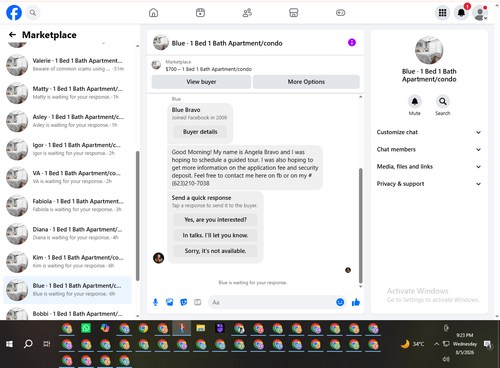Open the Task View taskbar icon
The image size is (500, 368).
(47, 344)
